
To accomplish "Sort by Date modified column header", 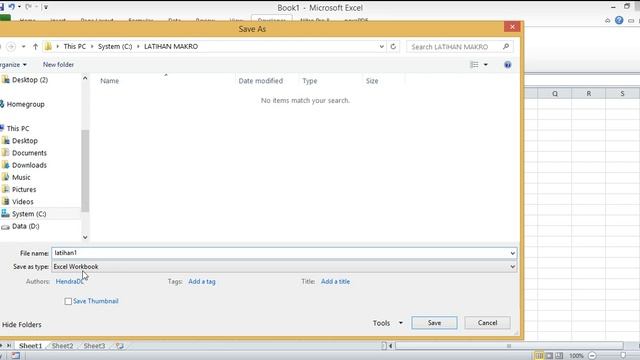I will (x=260, y=81).
